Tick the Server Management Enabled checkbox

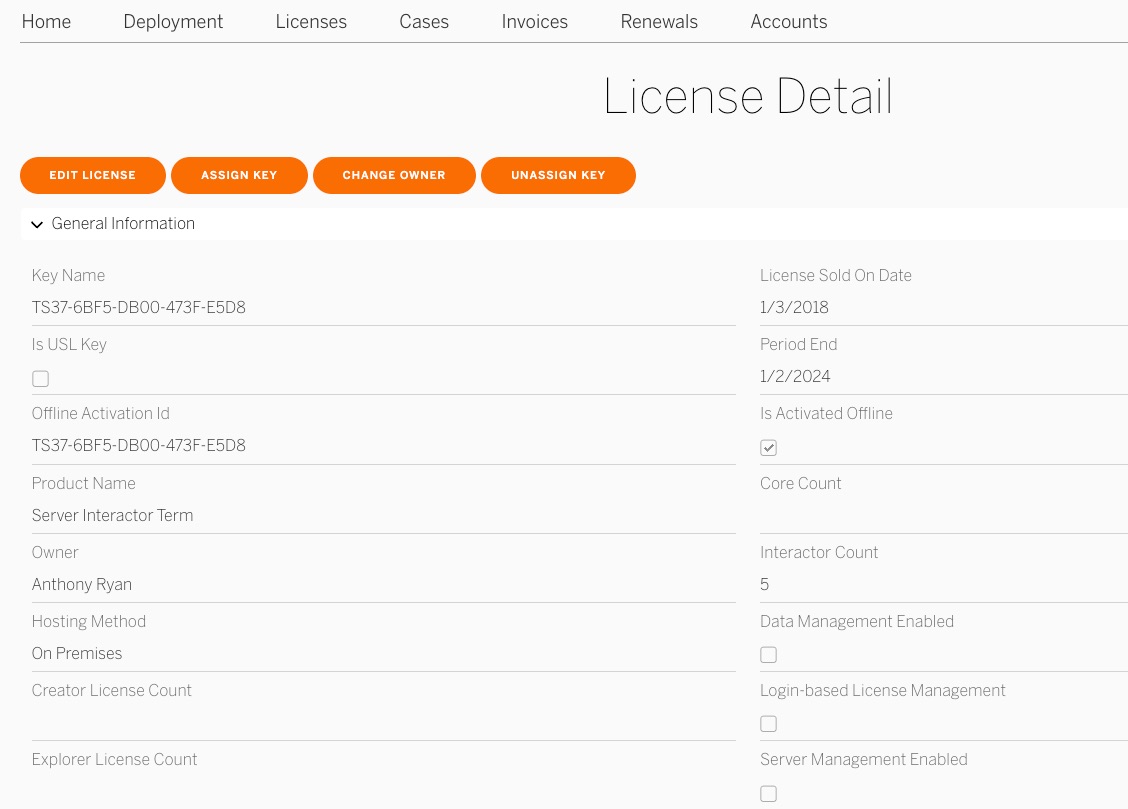(768, 794)
